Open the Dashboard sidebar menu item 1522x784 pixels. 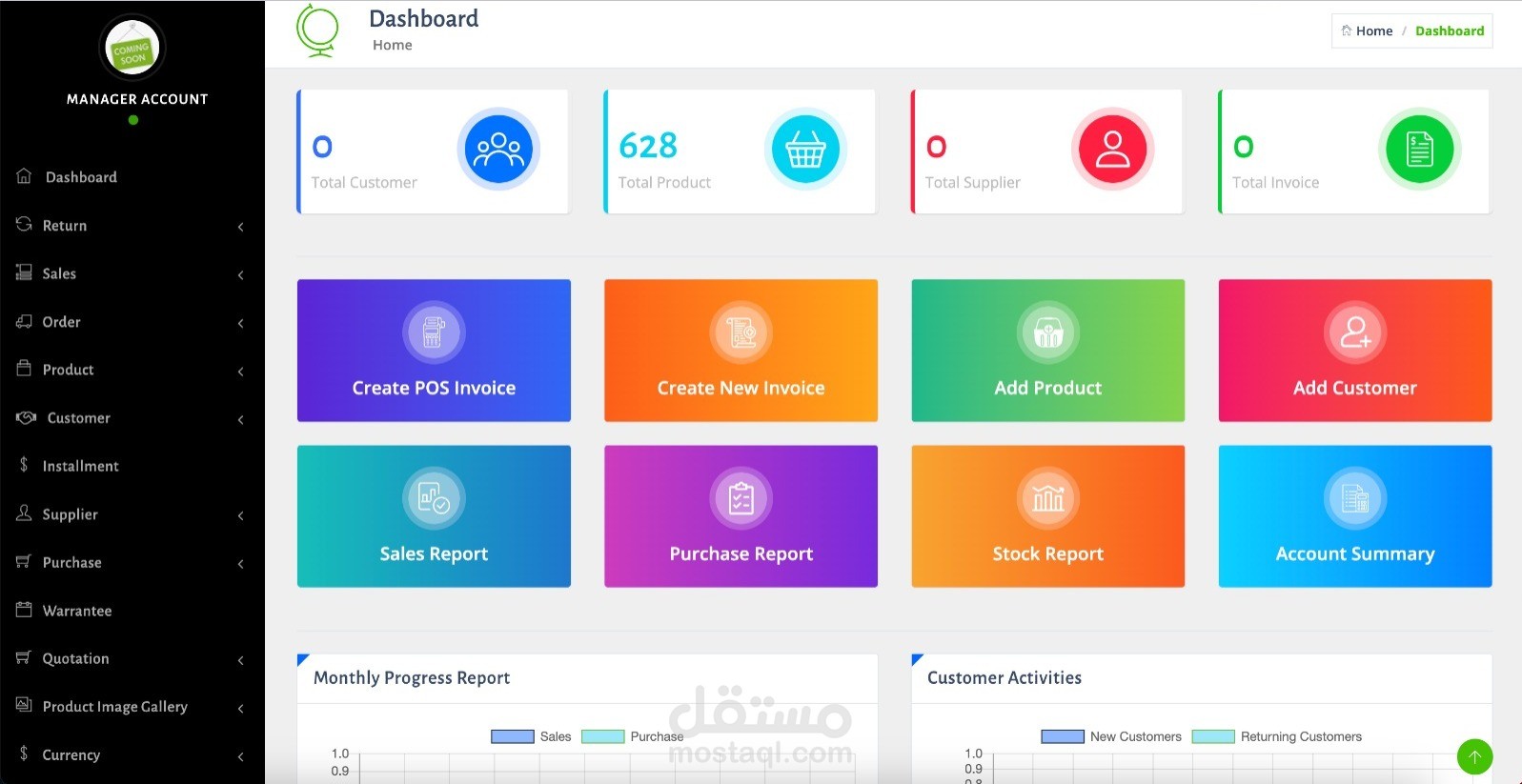point(132,177)
